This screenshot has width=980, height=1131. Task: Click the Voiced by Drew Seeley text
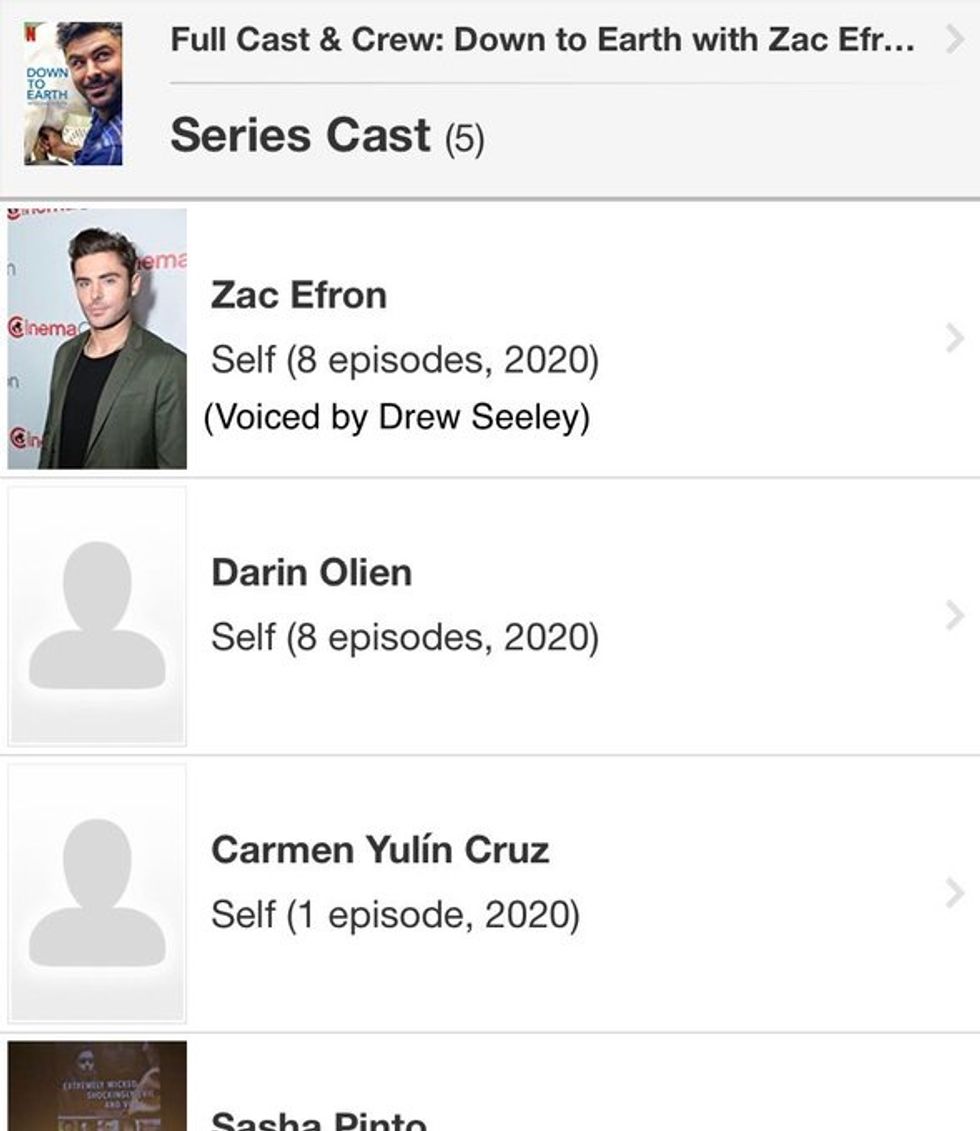397,417
